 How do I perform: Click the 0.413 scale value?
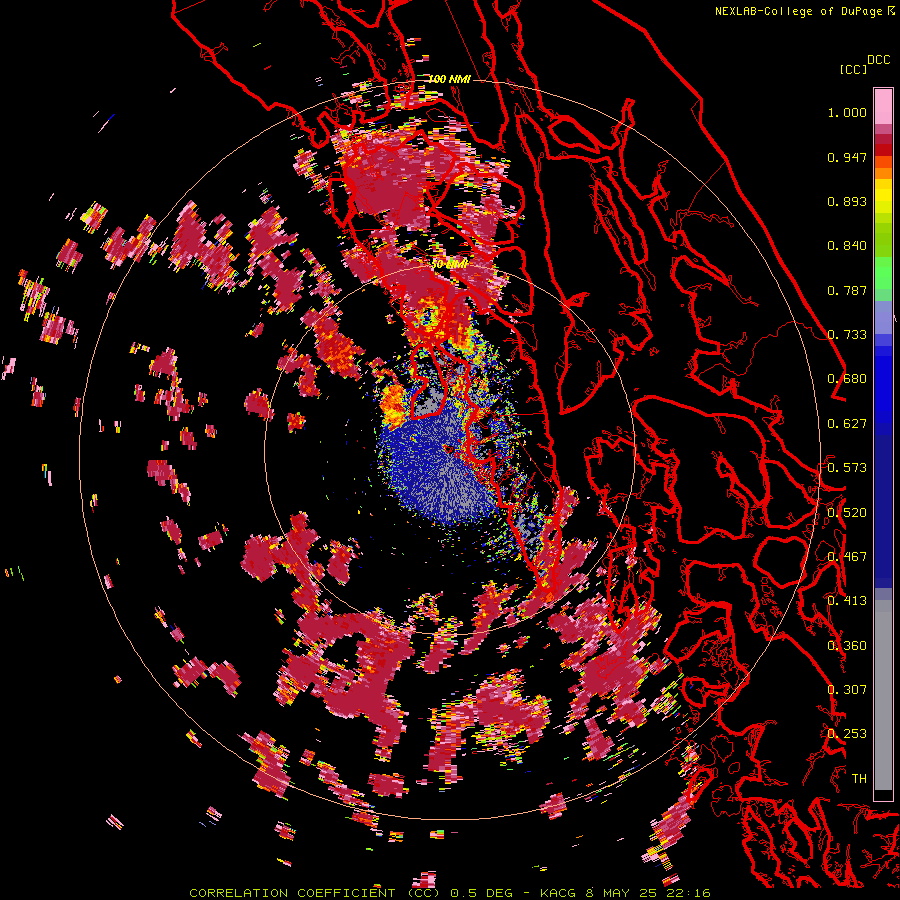point(847,601)
